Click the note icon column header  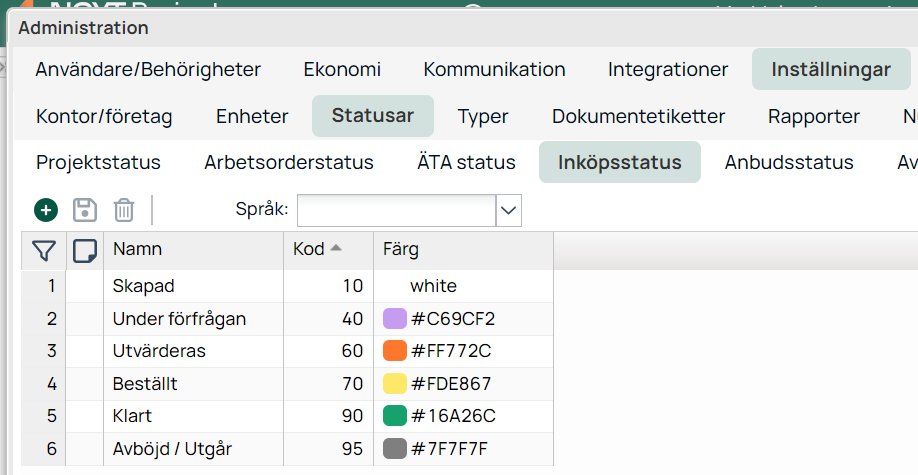click(85, 251)
